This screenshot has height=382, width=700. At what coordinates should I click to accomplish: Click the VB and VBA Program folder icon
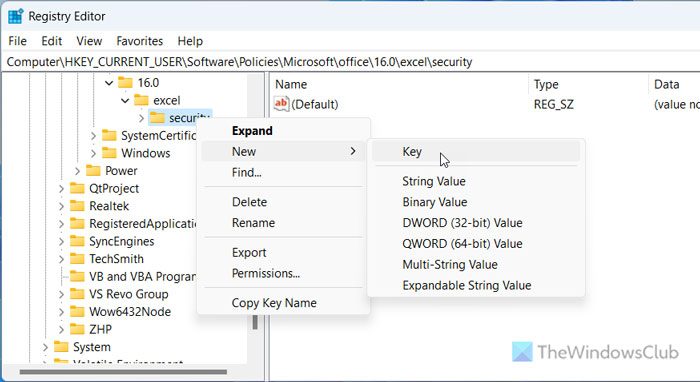(x=77, y=276)
